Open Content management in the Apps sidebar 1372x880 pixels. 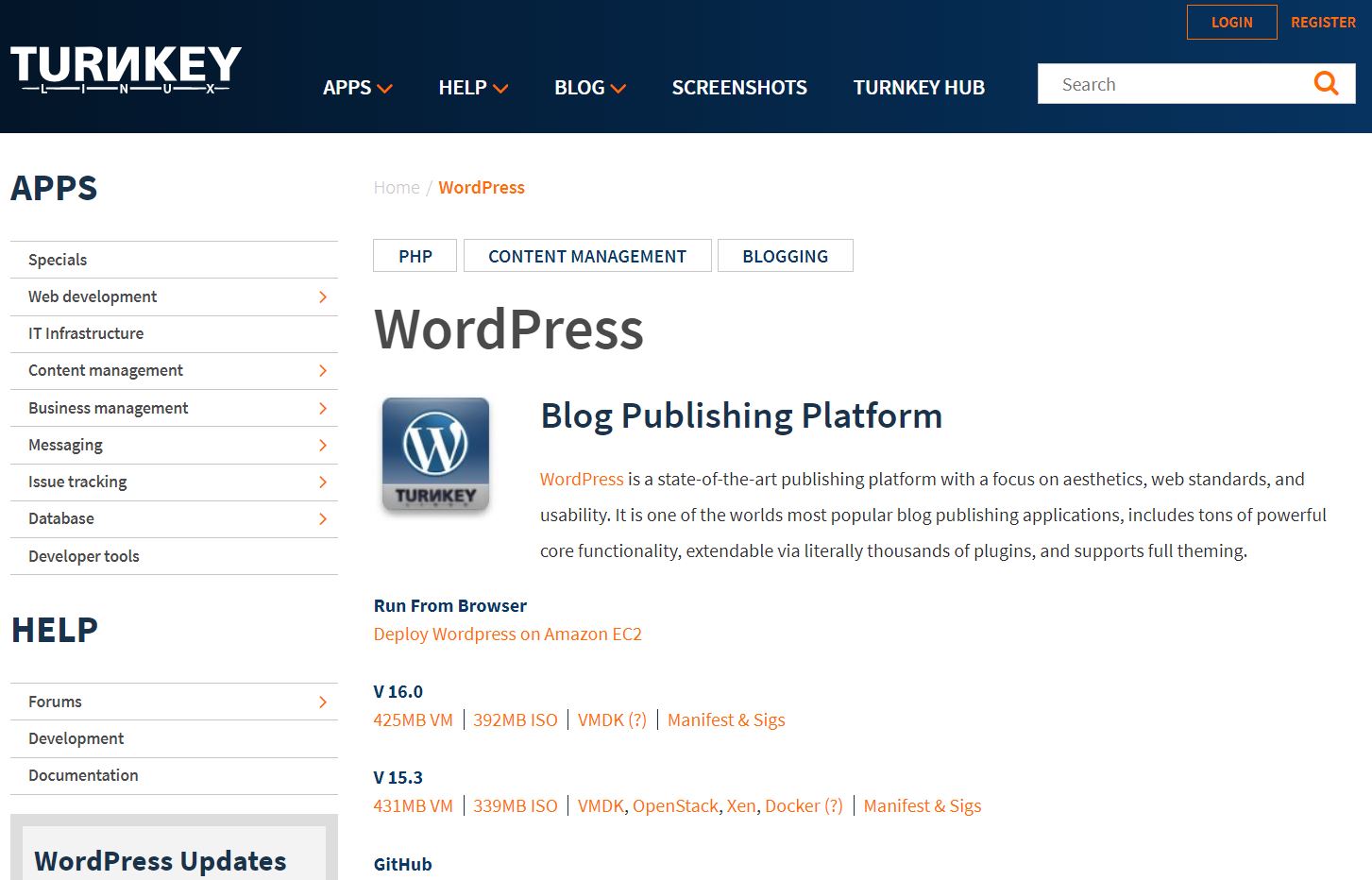pyautogui.click(x=106, y=370)
